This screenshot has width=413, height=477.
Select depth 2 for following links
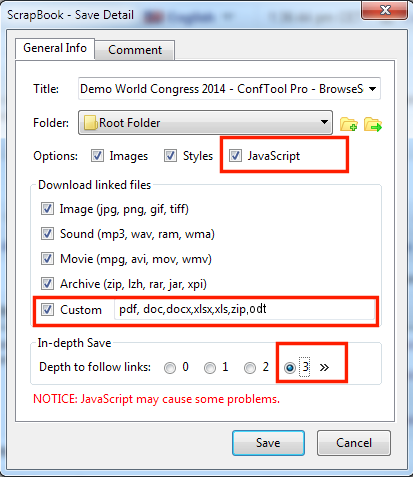[250, 368]
